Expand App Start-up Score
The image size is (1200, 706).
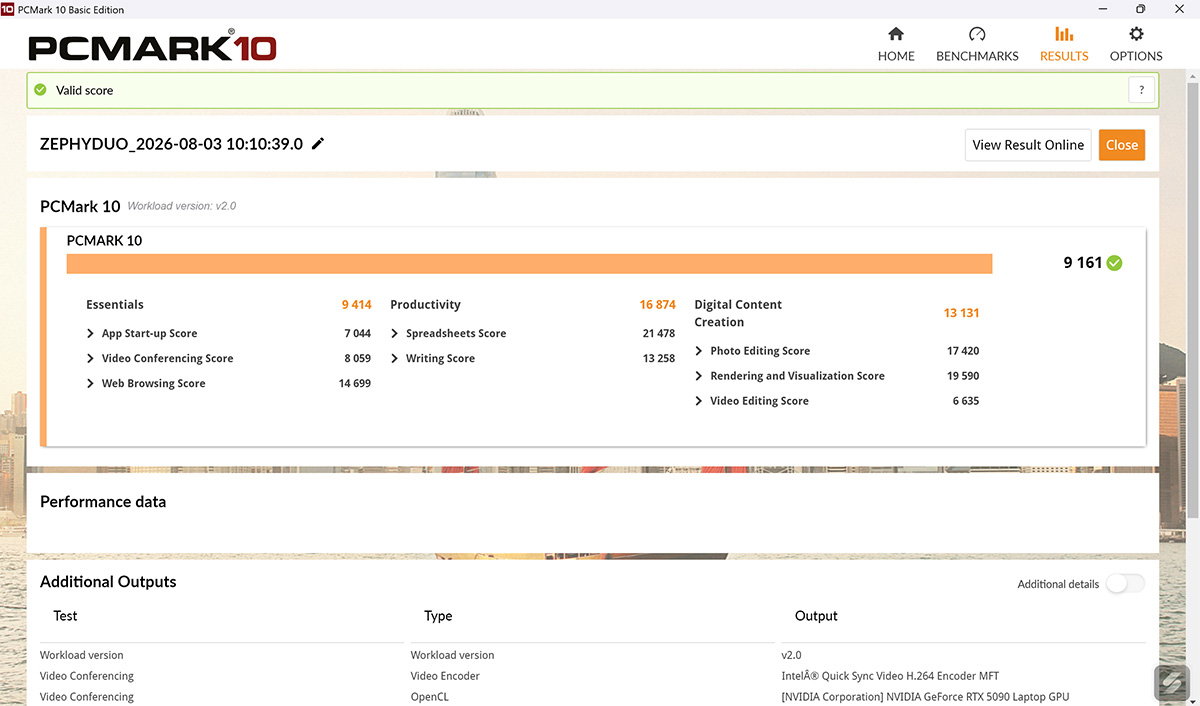pos(91,334)
